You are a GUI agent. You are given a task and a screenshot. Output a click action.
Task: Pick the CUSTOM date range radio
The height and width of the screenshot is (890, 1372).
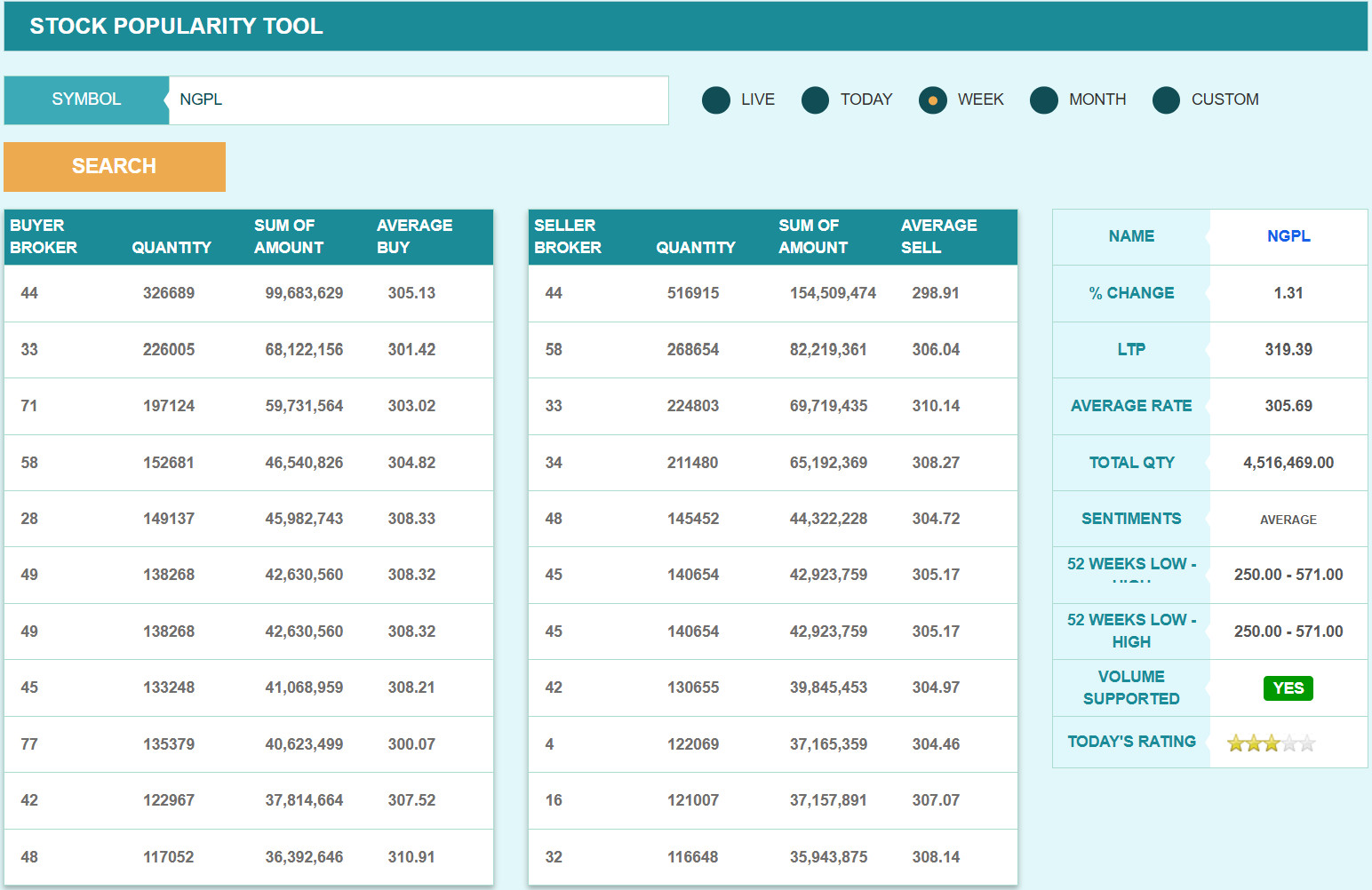coord(1166,100)
